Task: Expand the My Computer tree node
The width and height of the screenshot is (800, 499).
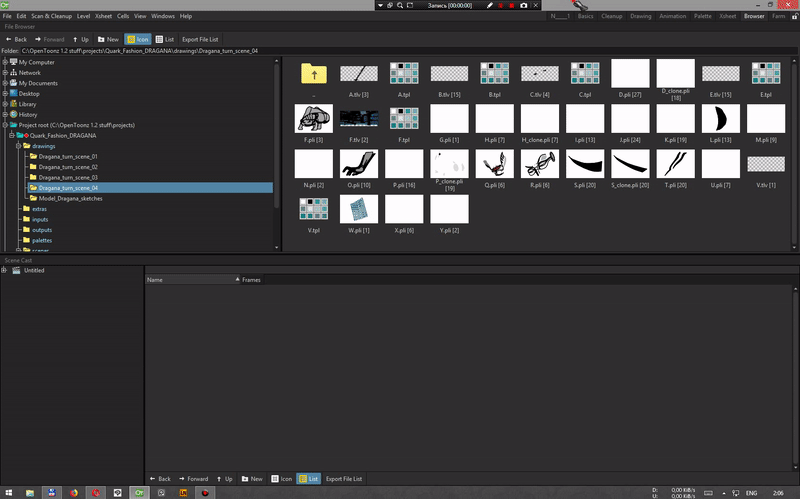Action: 5,62
